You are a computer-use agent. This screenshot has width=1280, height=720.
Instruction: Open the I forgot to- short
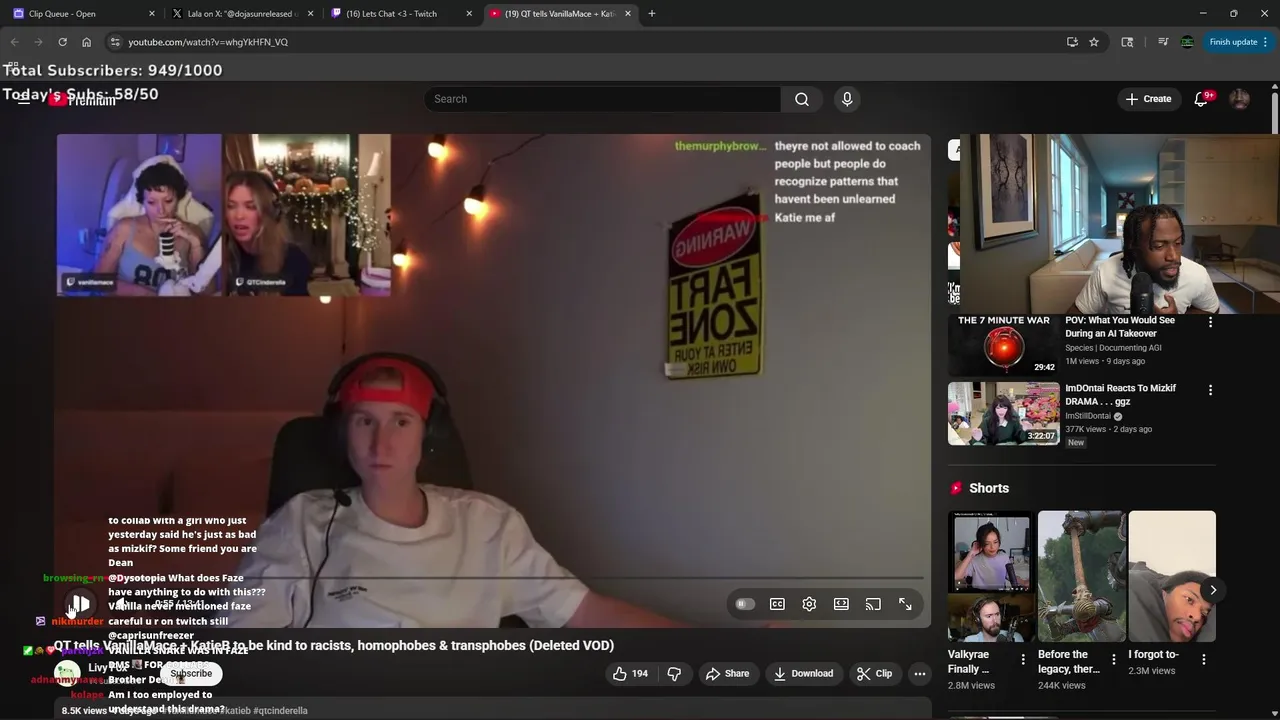[x=1172, y=576]
